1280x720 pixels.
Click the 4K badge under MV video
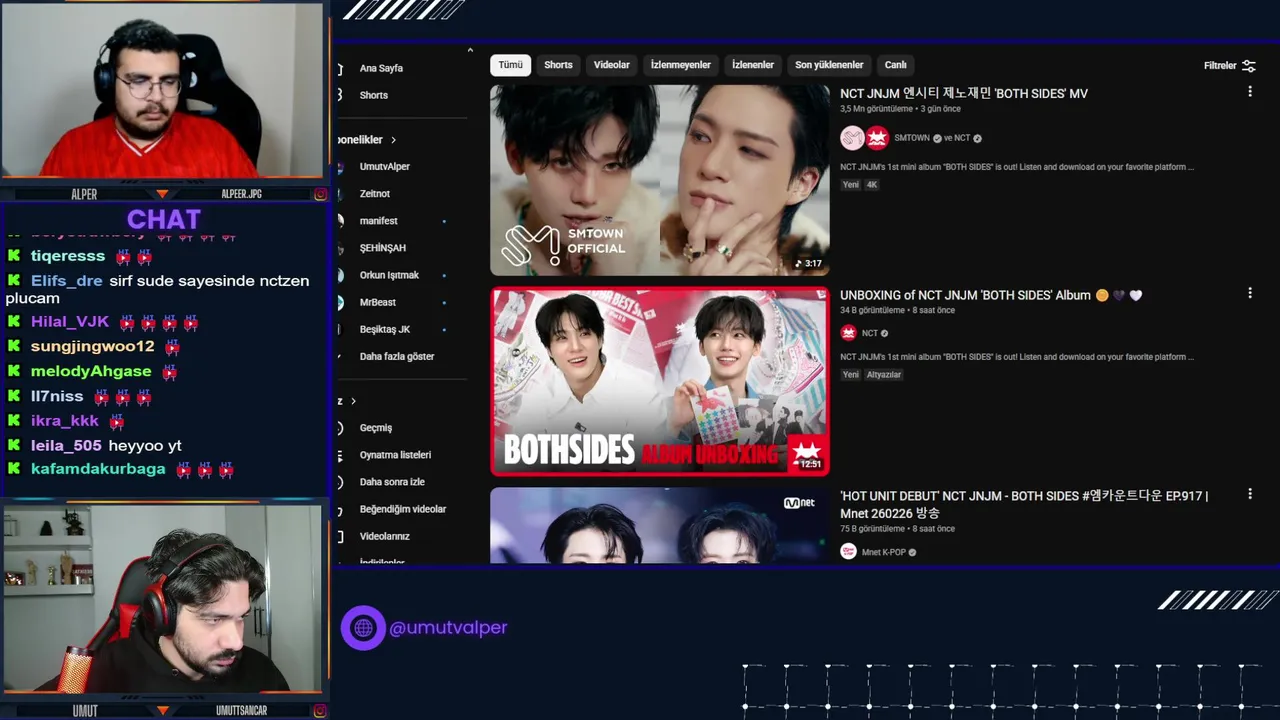pos(872,185)
